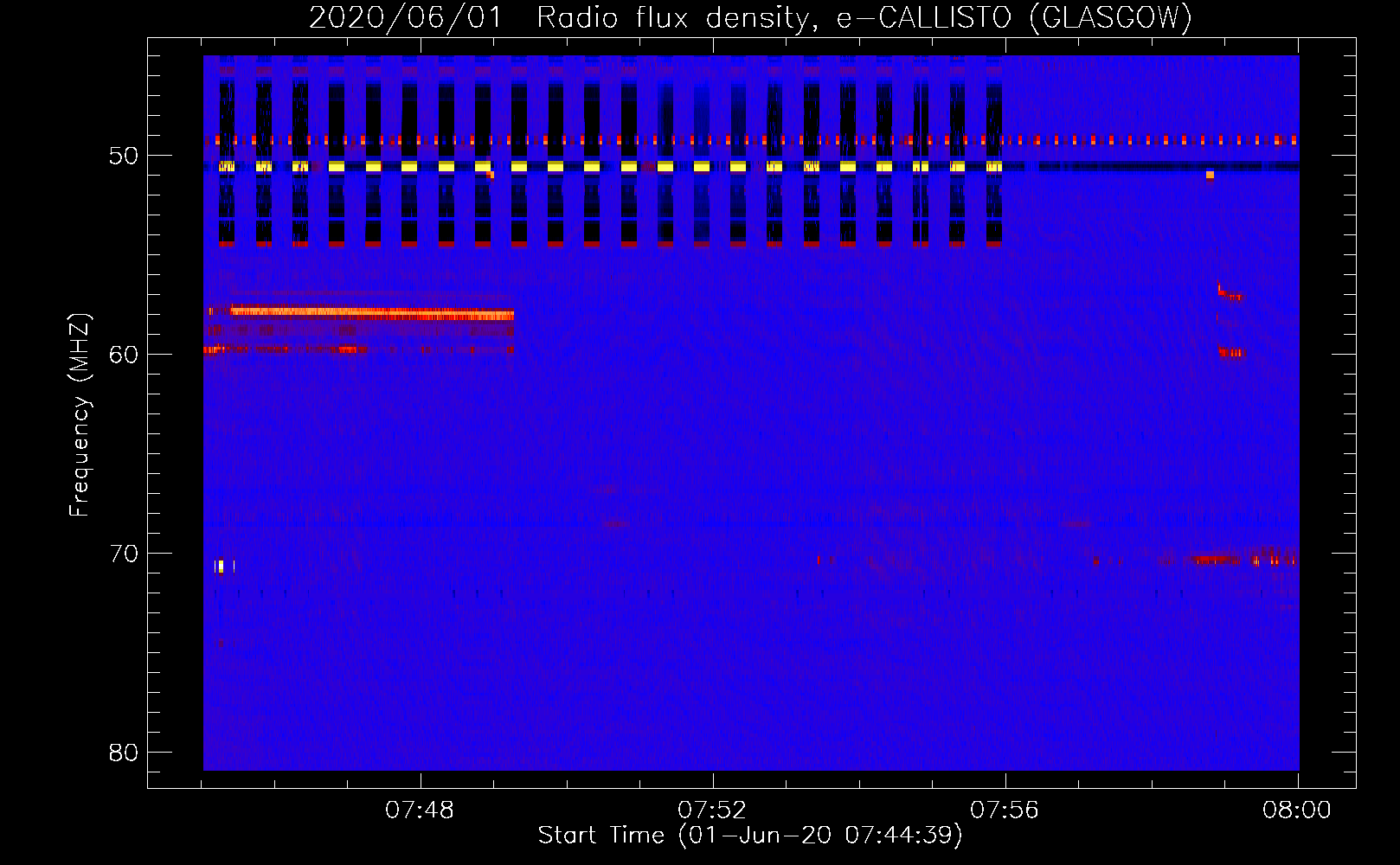Click the 70 frequency tick label

pyautogui.click(x=124, y=554)
